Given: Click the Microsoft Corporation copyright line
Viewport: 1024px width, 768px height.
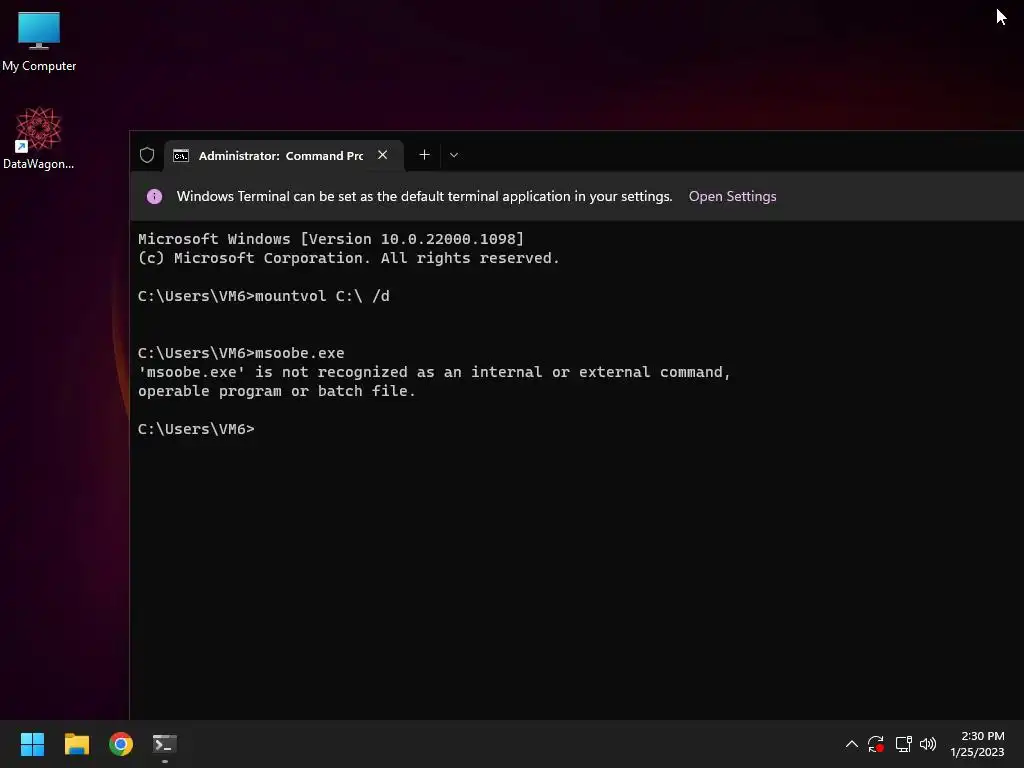Looking at the screenshot, I should pos(349,258).
